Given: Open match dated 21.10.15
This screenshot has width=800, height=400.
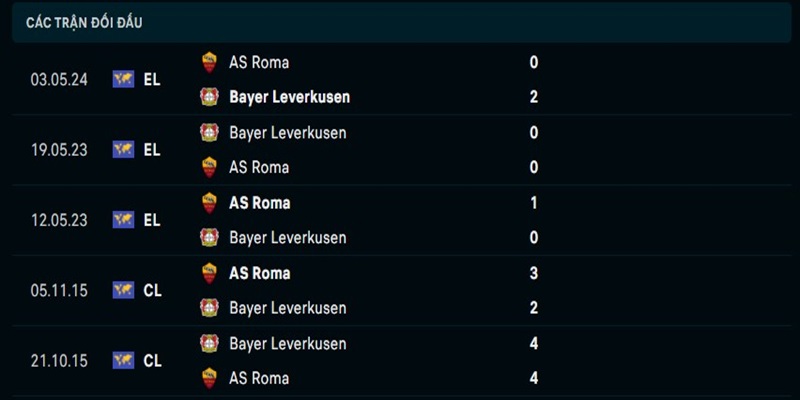Looking at the screenshot, I should (59, 360).
